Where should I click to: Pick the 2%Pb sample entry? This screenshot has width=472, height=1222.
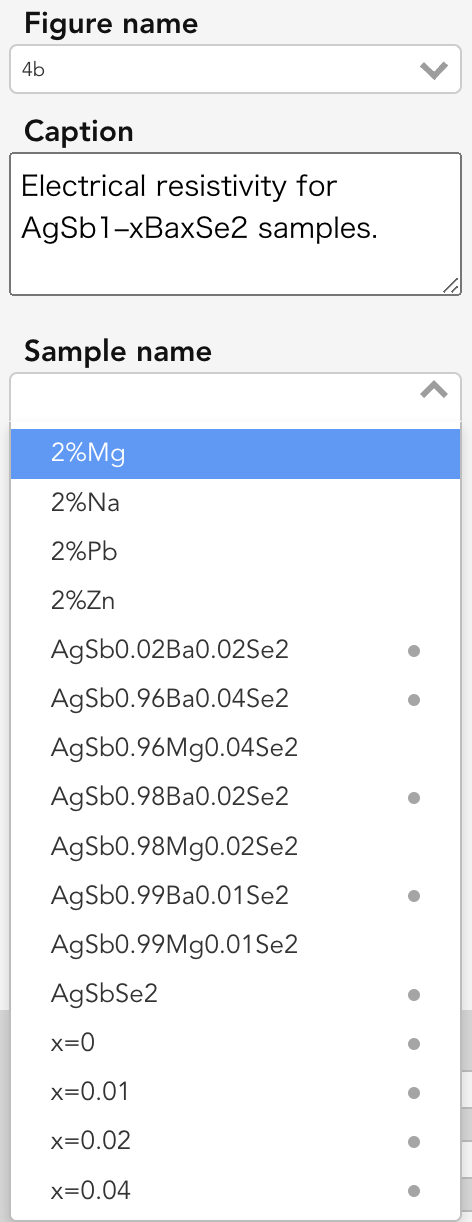pyautogui.click(x=235, y=552)
